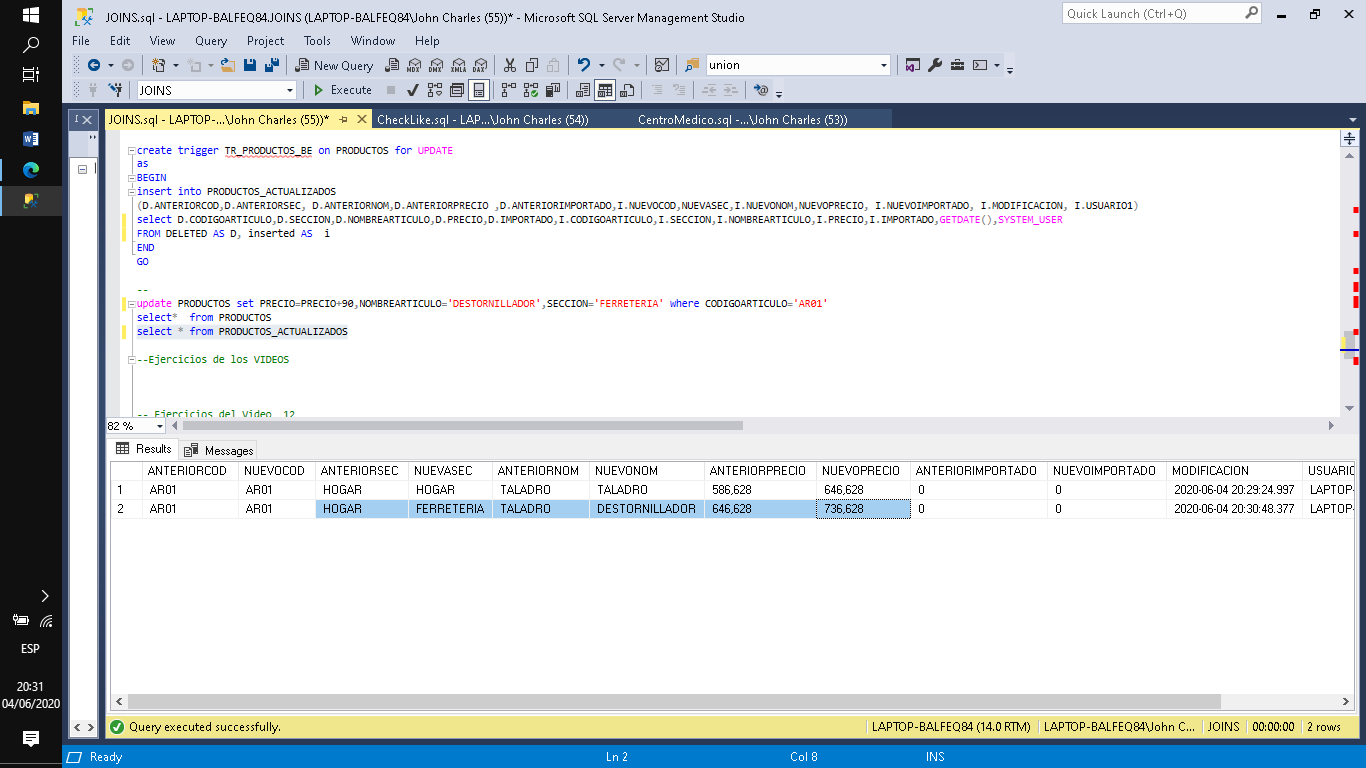This screenshot has height=768, width=1366.
Task: Open the Project menu
Action: (x=265, y=41)
